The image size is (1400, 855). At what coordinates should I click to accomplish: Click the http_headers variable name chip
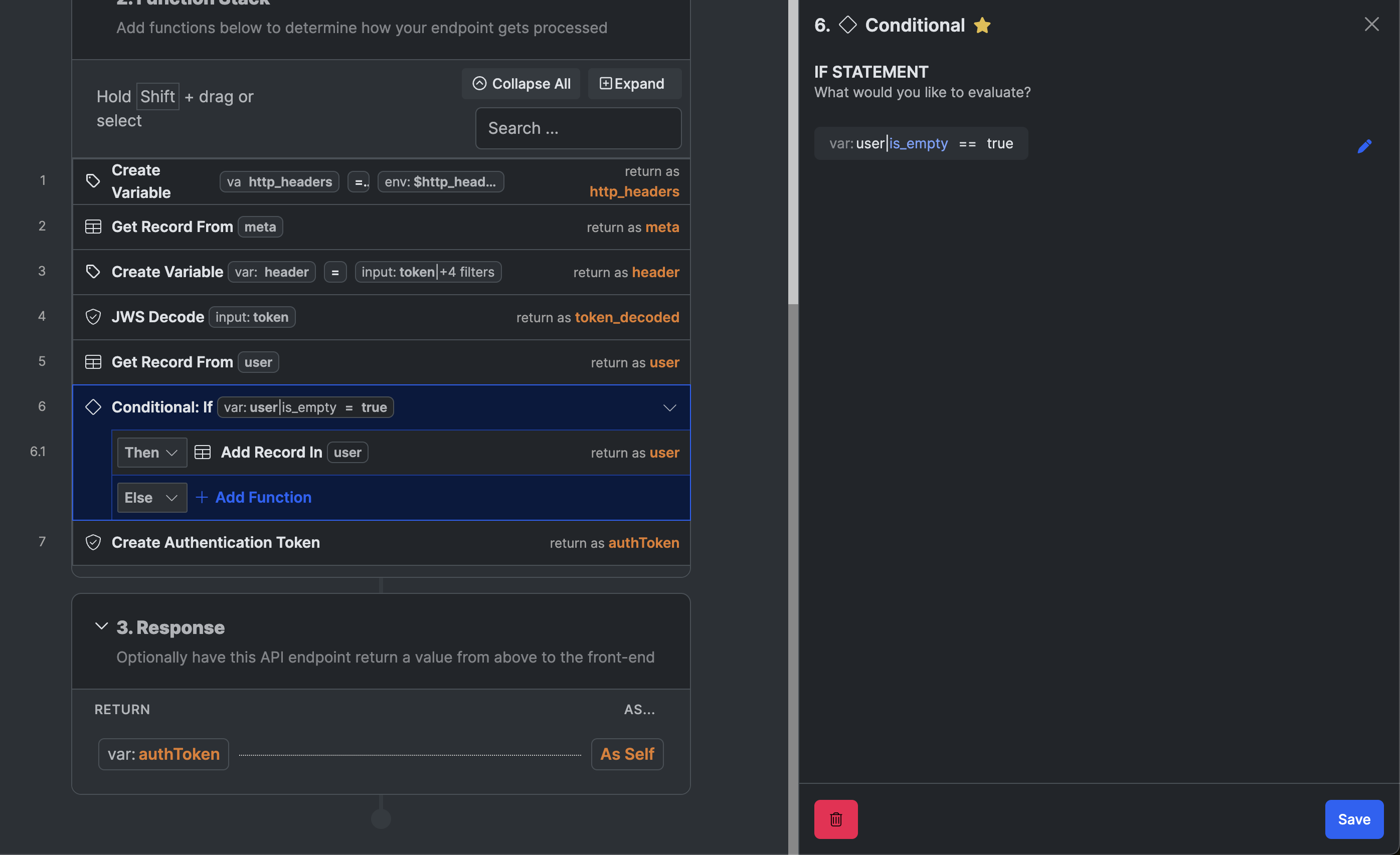279,181
